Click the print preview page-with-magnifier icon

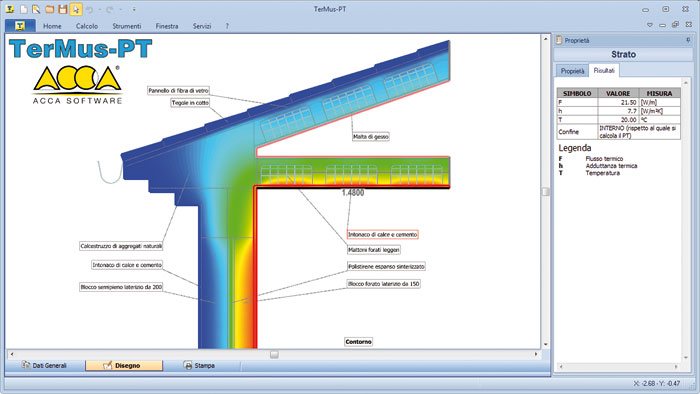click(36, 9)
